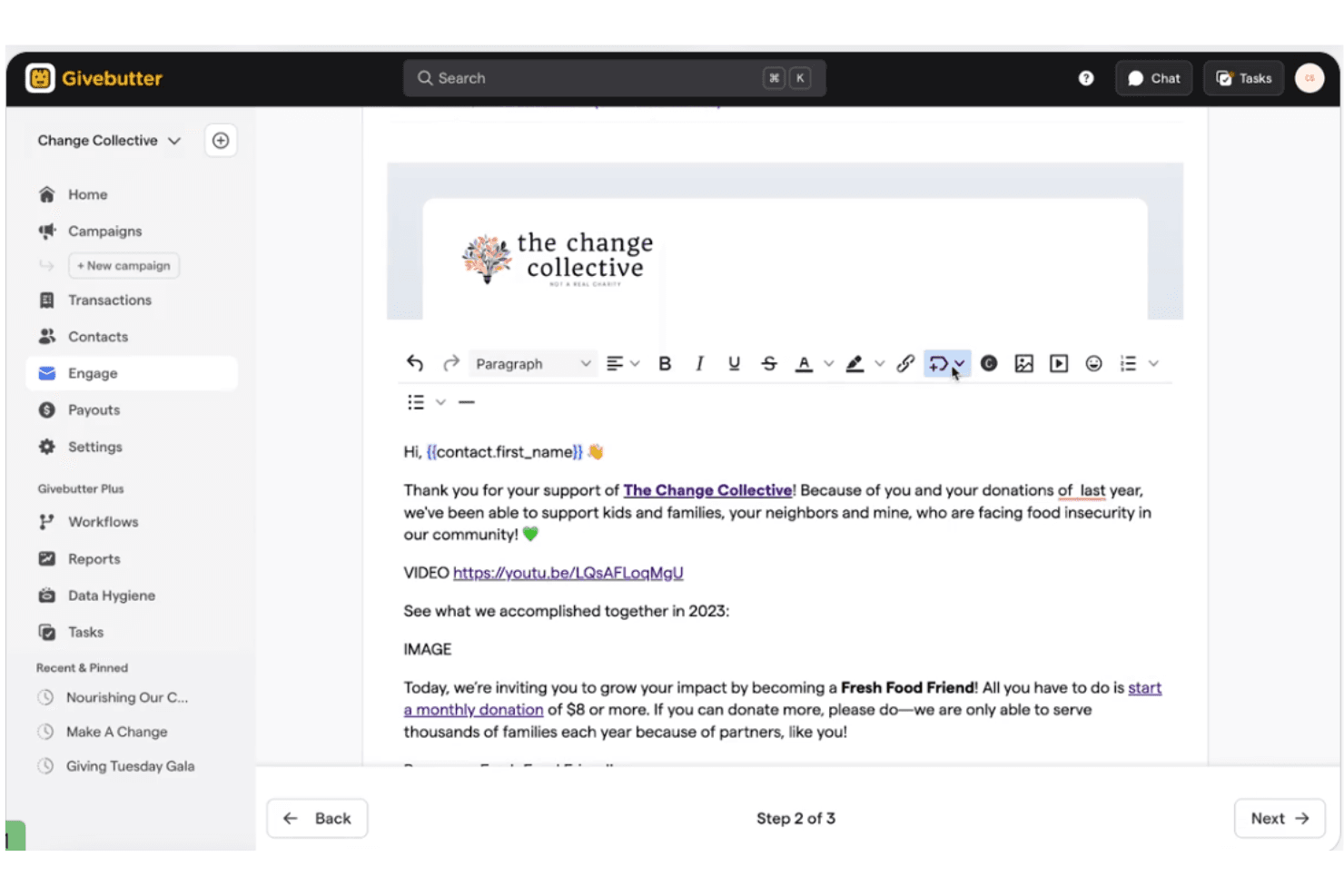Expand the numbered list style arrow
The height and width of the screenshot is (896, 1344).
(1153, 364)
